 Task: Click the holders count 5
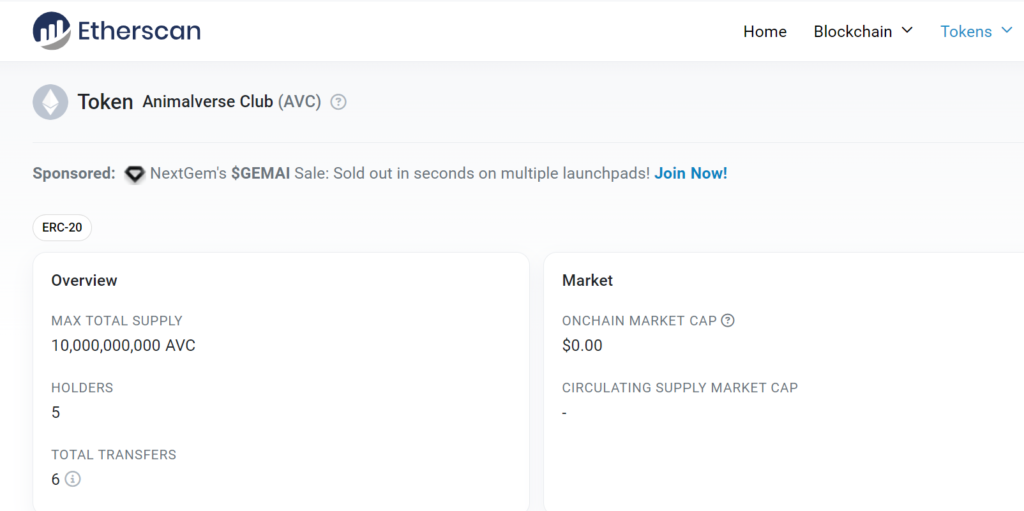56,412
